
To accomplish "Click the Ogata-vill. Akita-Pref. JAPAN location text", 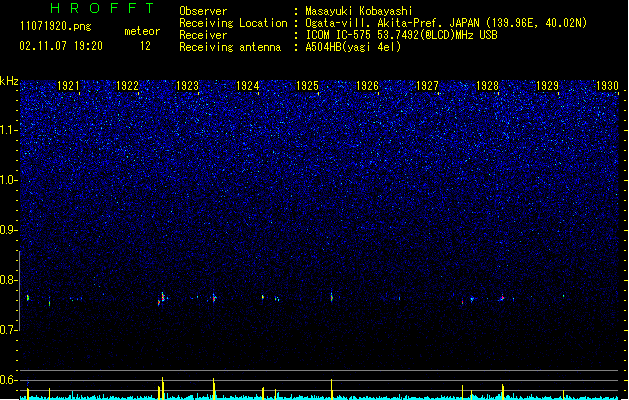I will (446, 23).
